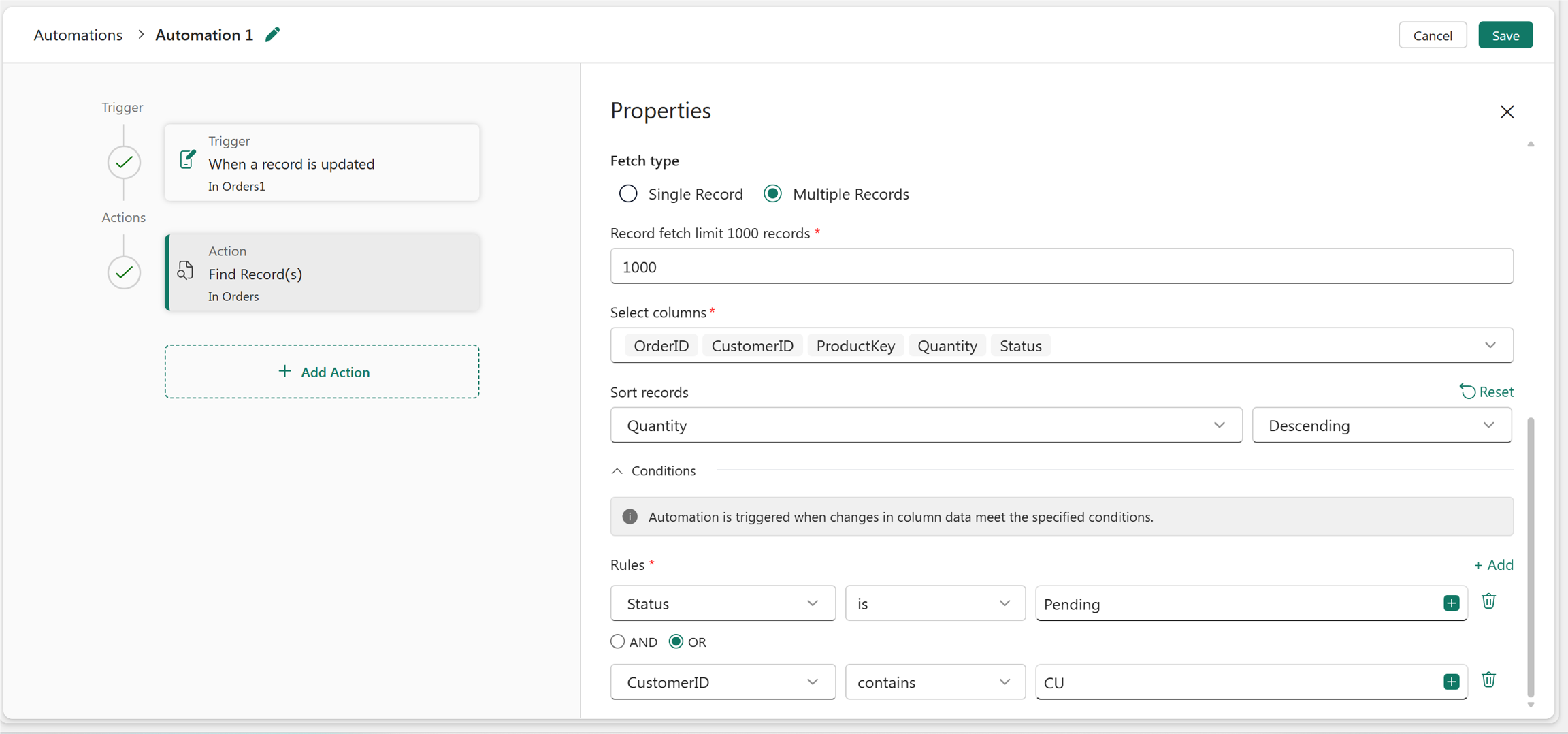Go to Automations breadcrumb

tap(78, 35)
